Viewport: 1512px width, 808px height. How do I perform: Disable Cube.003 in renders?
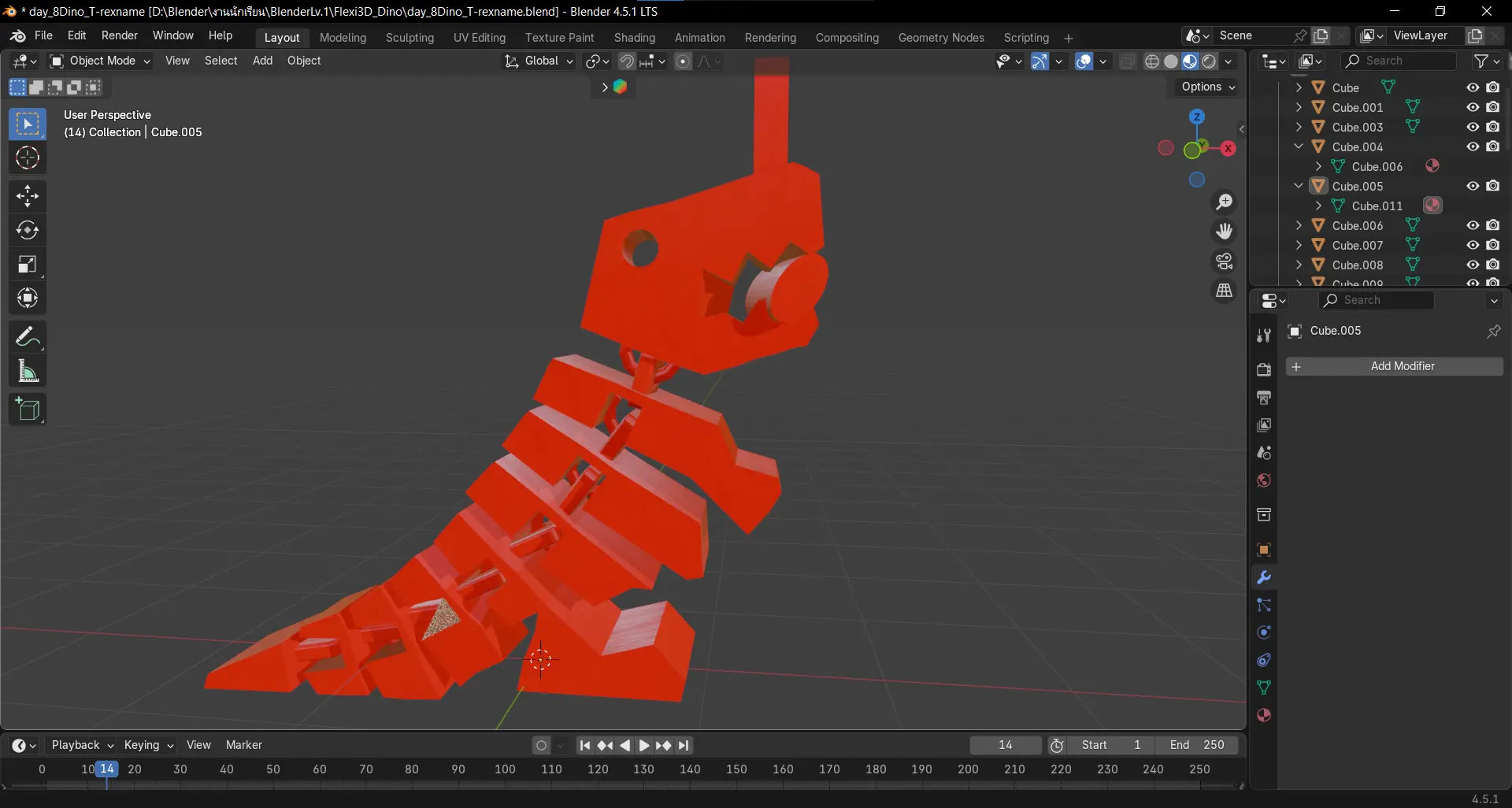point(1494,126)
